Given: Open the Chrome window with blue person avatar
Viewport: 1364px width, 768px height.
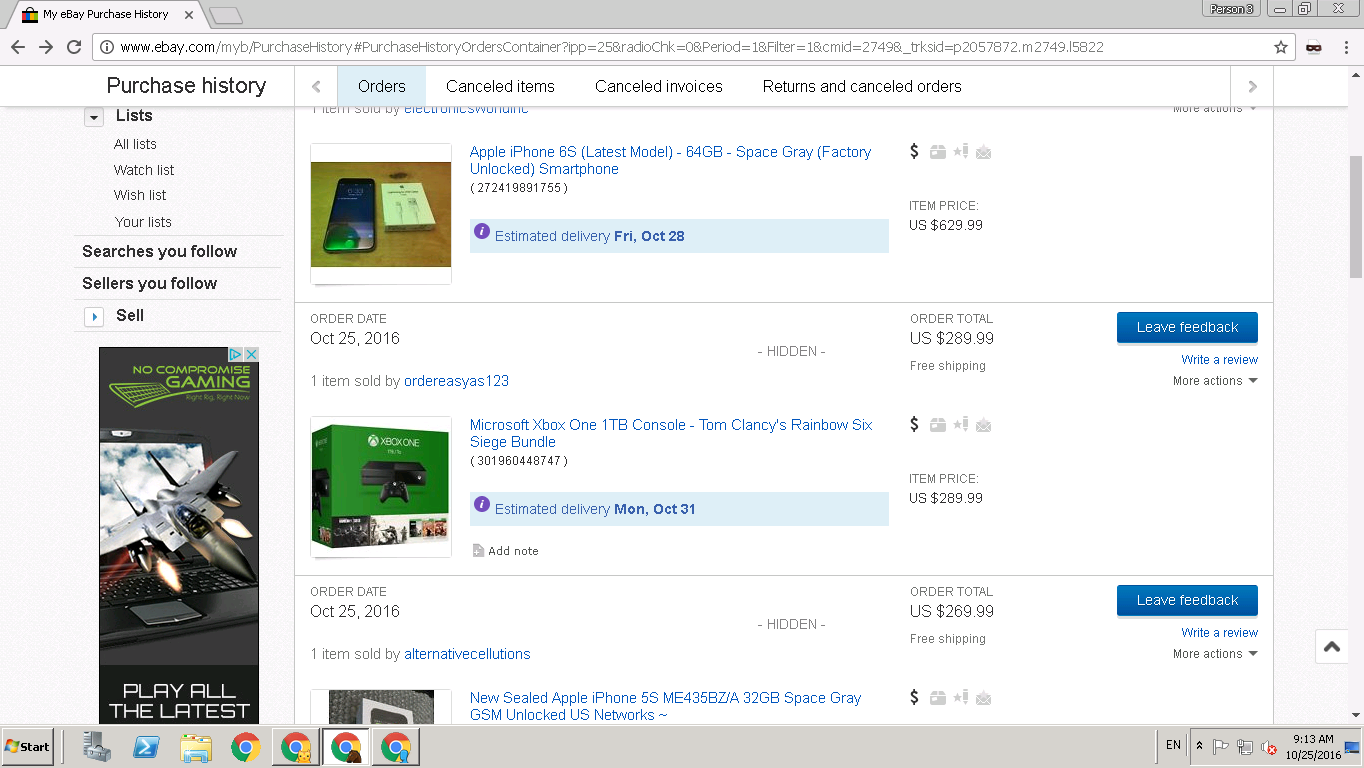Looking at the screenshot, I should (395, 747).
